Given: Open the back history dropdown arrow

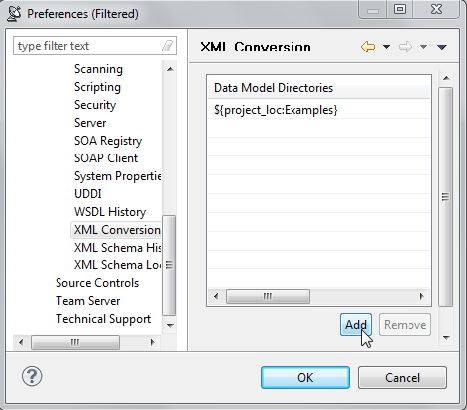Looking at the screenshot, I should pyautogui.click(x=386, y=47).
